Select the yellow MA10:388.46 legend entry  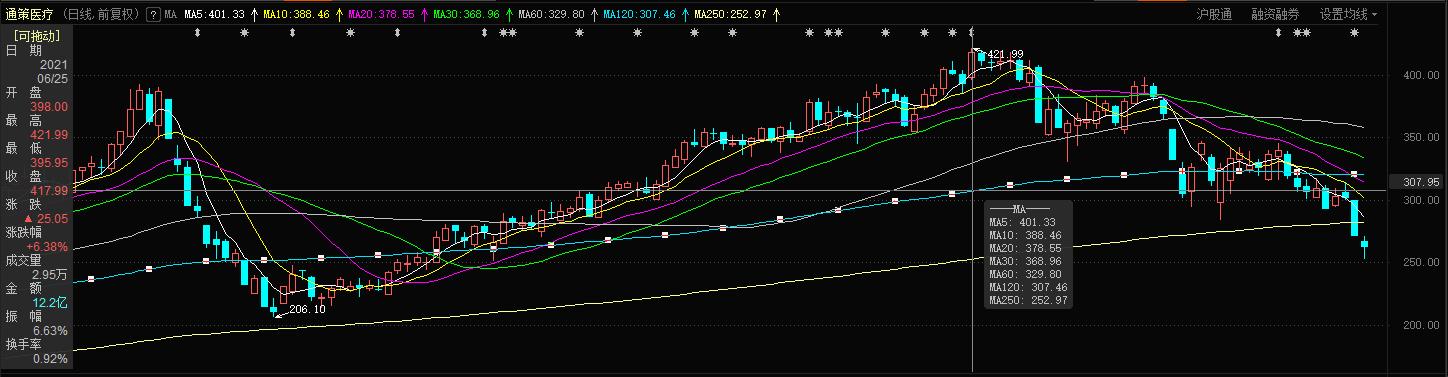tap(297, 15)
